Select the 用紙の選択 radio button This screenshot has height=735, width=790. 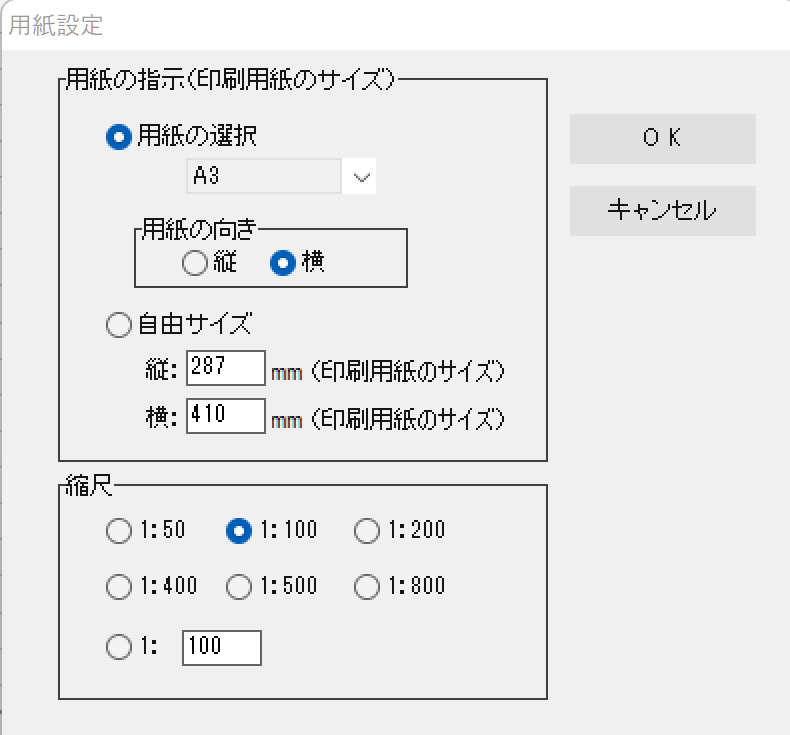[x=118, y=137]
